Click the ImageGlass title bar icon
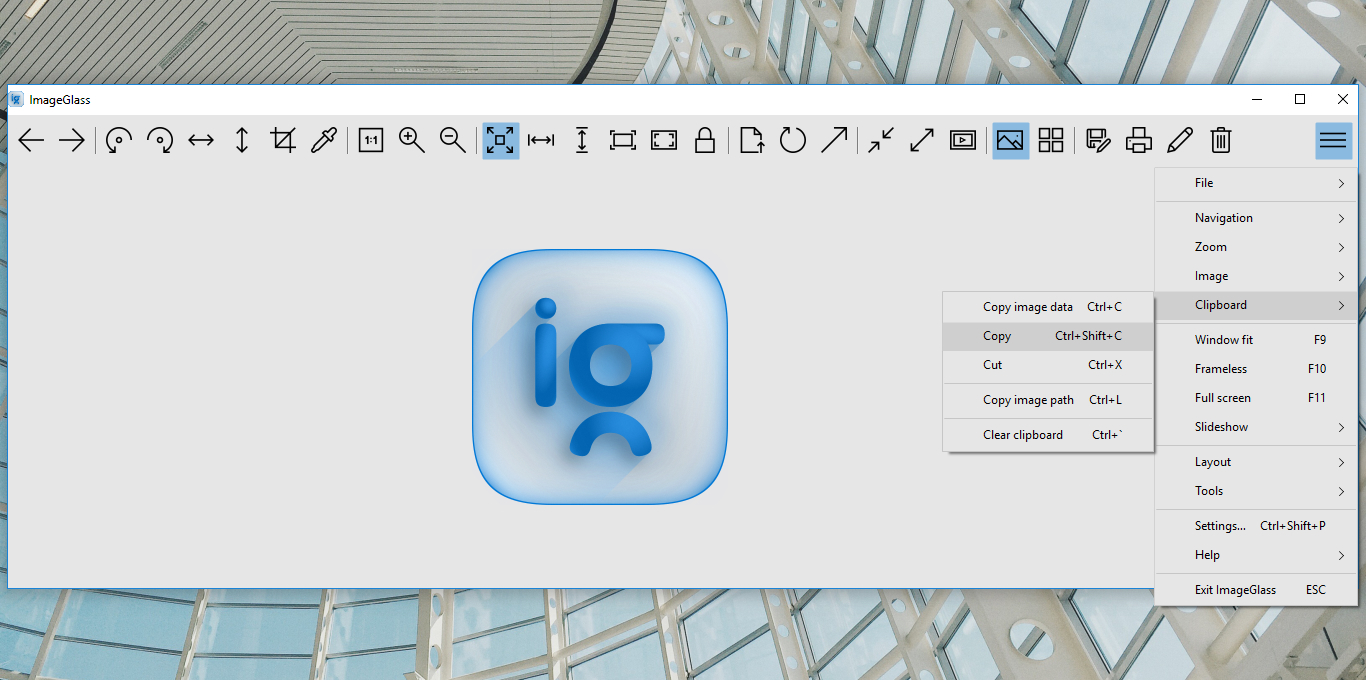Screen dimensions: 1366x680 [x=17, y=99]
